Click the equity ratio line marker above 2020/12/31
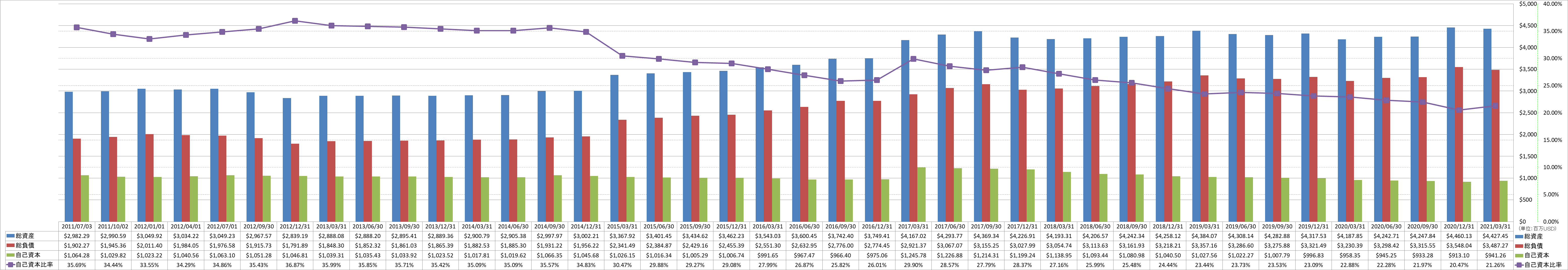This screenshot has width=1568, height=270. pyautogui.click(x=1458, y=110)
